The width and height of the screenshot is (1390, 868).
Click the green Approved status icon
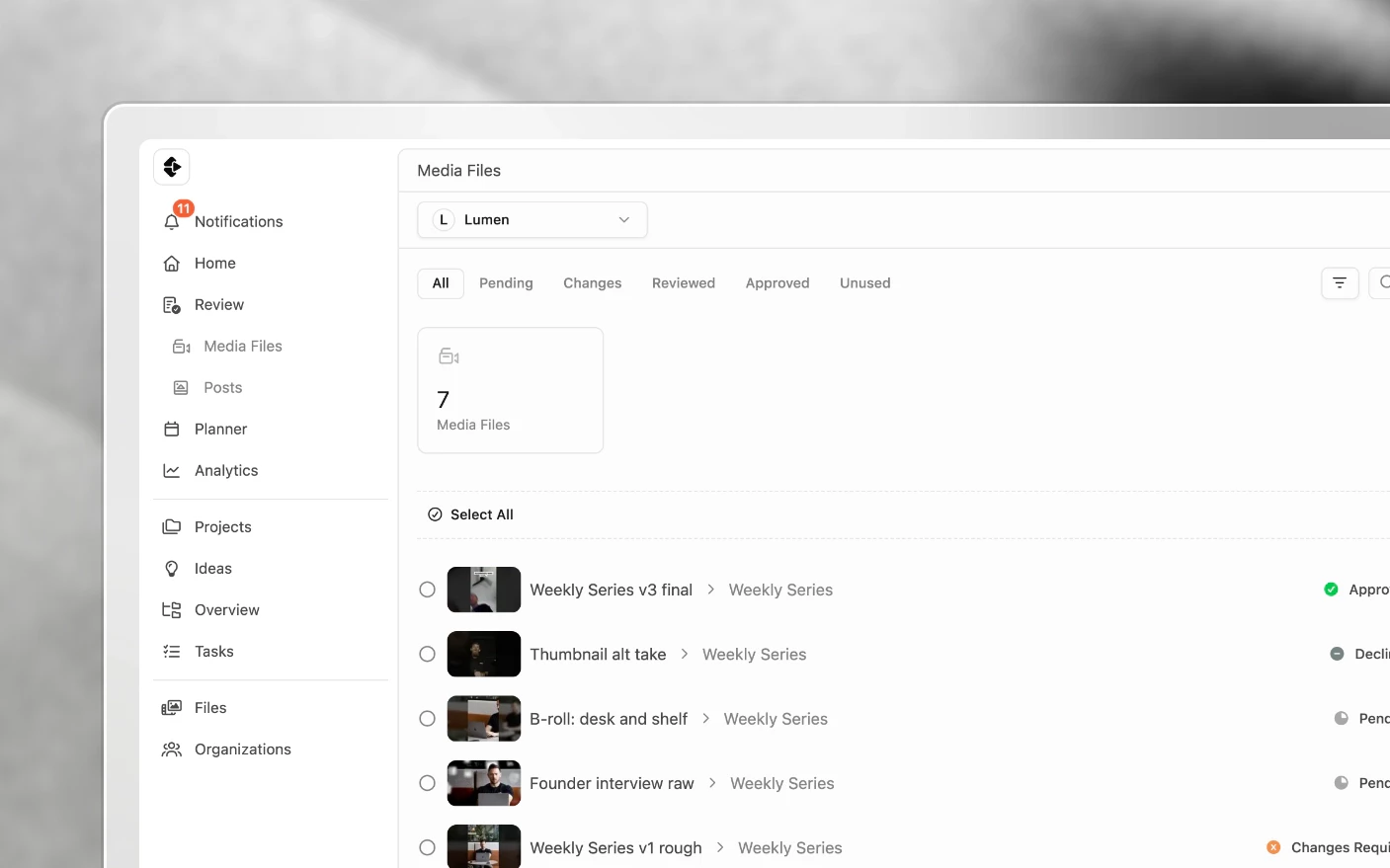tap(1331, 590)
